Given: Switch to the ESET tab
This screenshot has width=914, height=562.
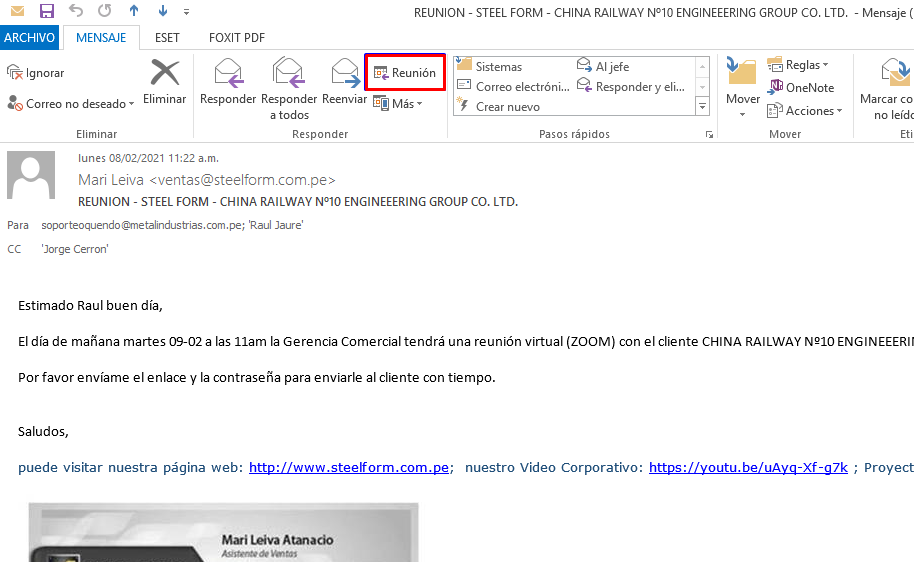Looking at the screenshot, I should point(167,37).
